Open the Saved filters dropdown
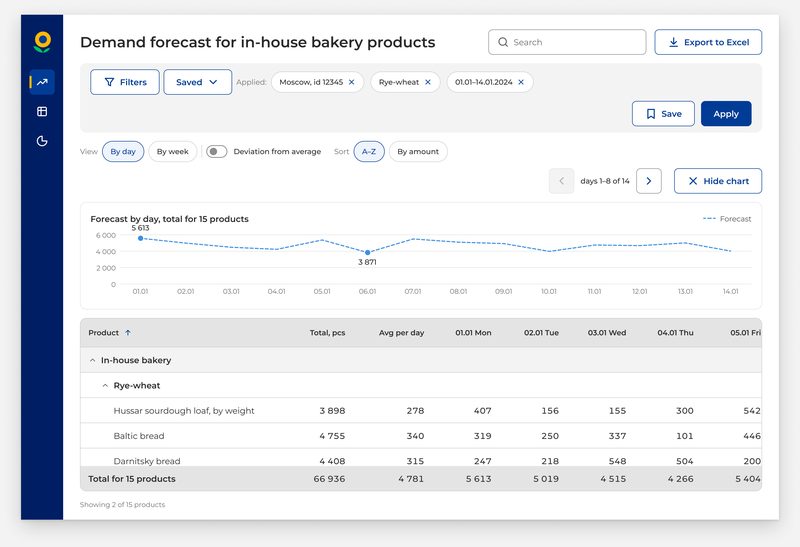 click(x=197, y=82)
